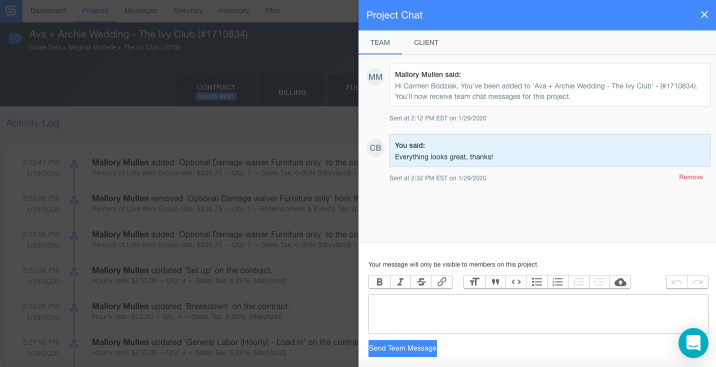Create a bulleted list

(537, 282)
